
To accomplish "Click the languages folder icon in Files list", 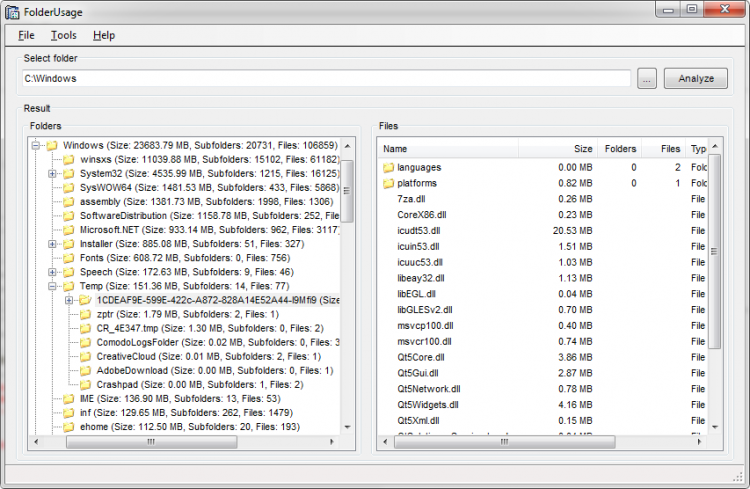I will [388, 167].
